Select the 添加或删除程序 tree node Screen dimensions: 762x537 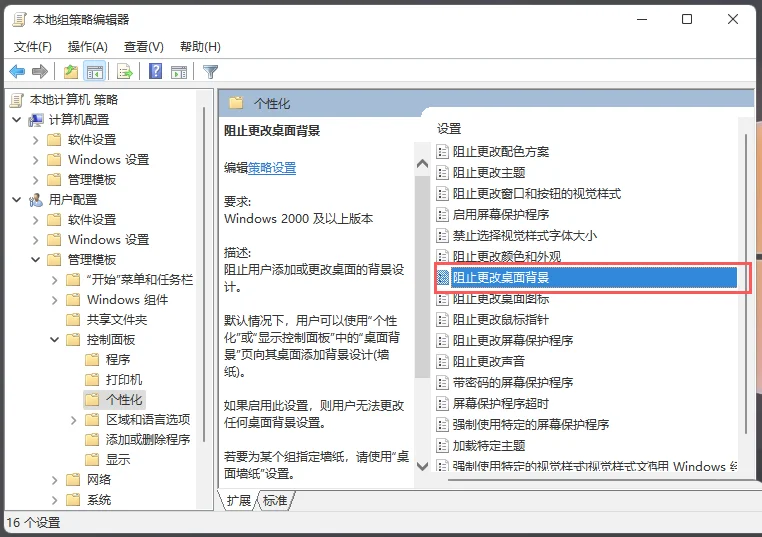coord(148,439)
